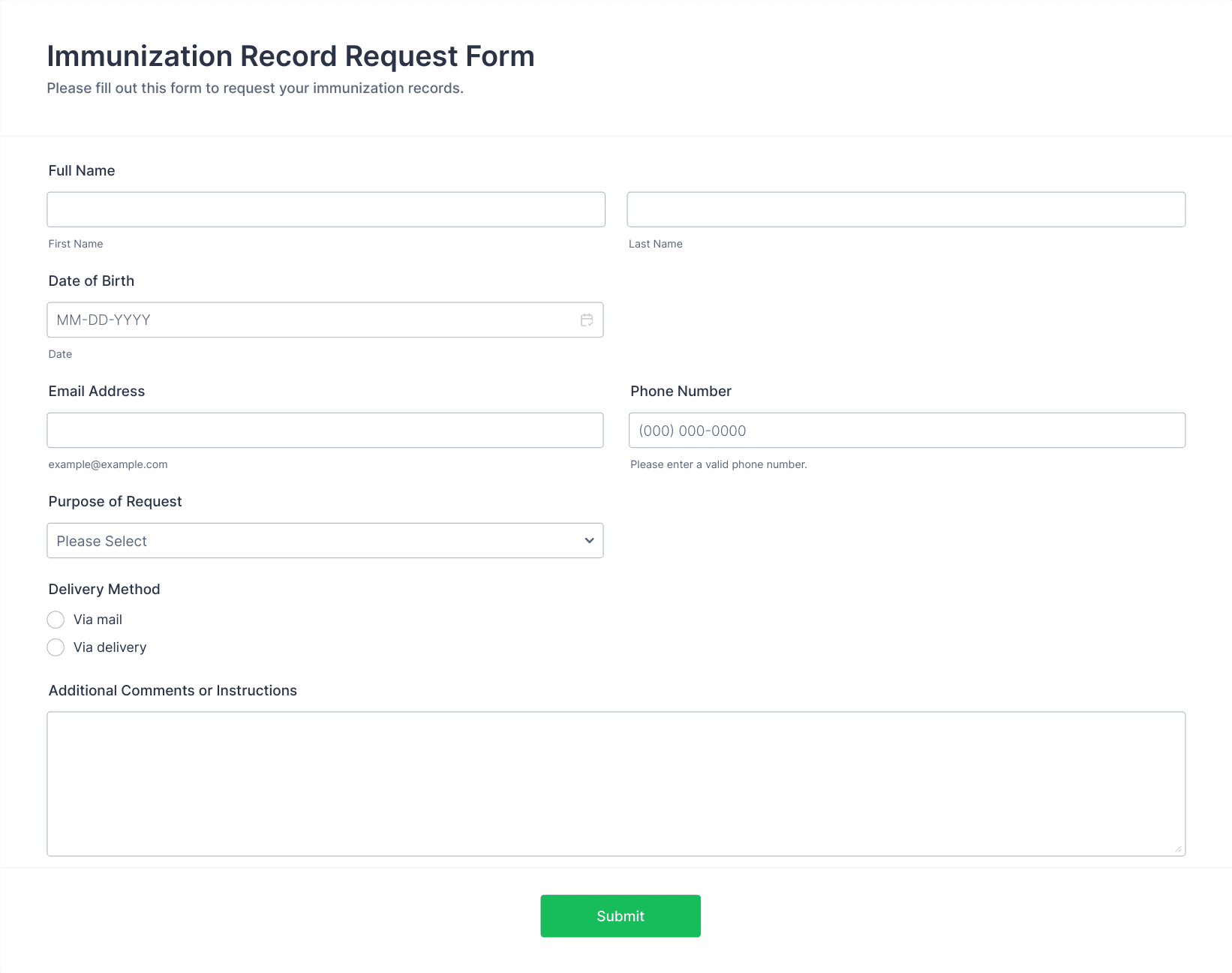This screenshot has height=973, width=1232.
Task: Click the 'Date of Birth' label
Action: point(92,281)
